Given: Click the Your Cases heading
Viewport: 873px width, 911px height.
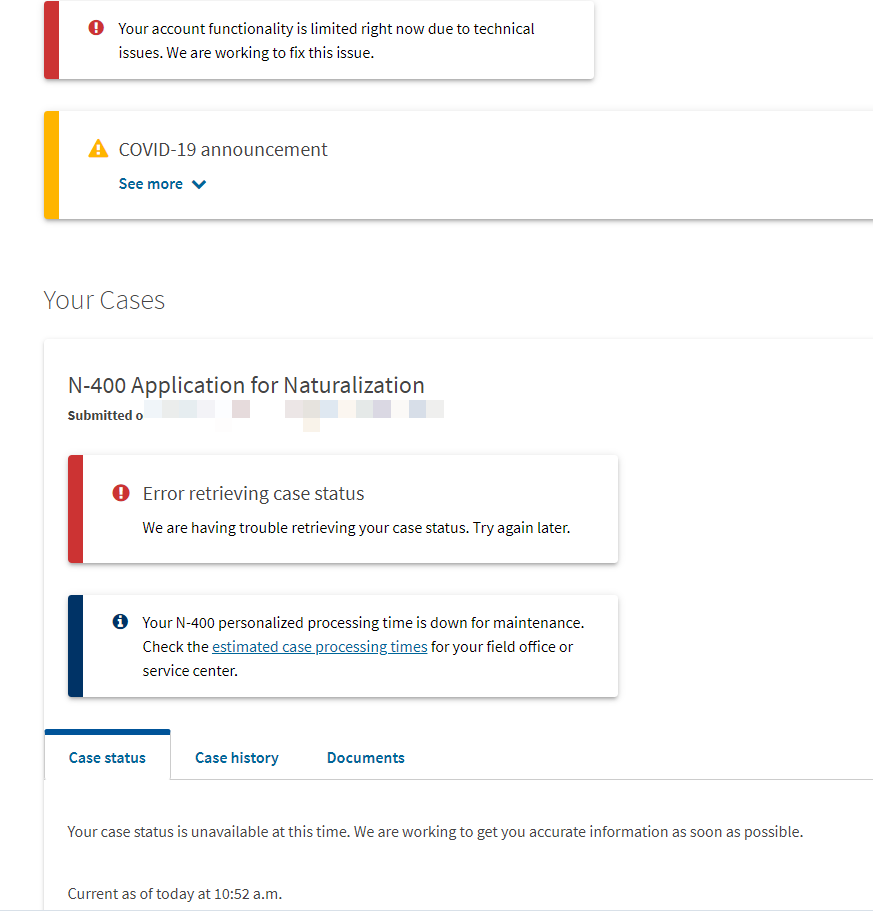Looking at the screenshot, I should [104, 300].
